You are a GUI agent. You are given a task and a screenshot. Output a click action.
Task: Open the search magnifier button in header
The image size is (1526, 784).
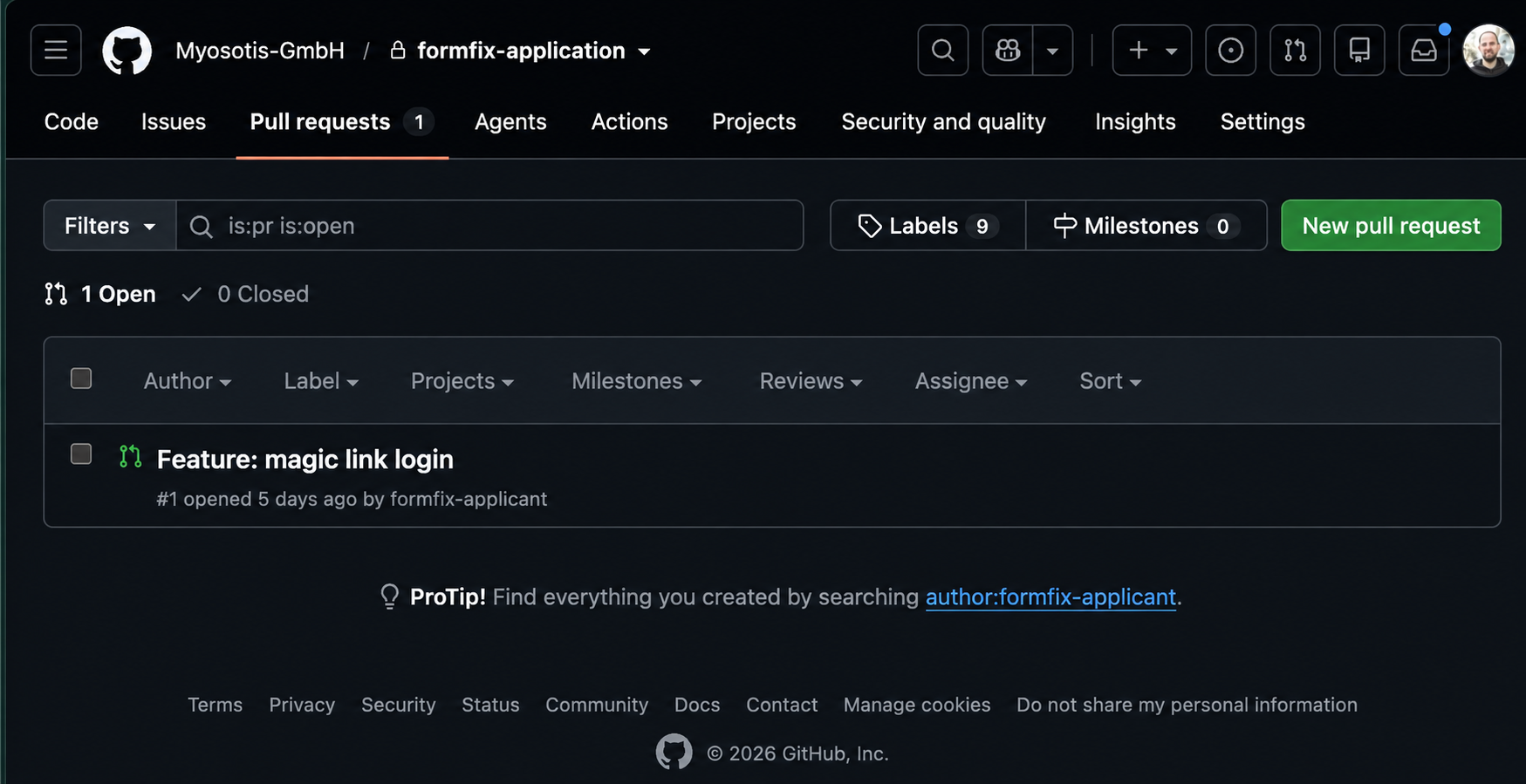point(943,51)
